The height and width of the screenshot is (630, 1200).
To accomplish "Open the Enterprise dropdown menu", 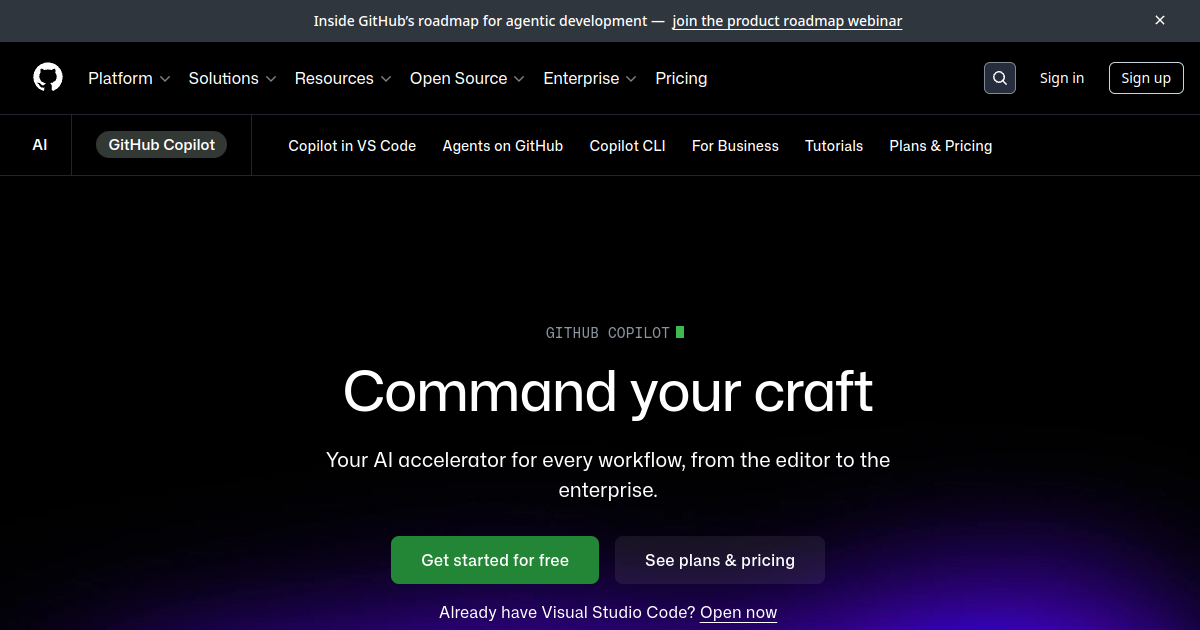I will (590, 78).
